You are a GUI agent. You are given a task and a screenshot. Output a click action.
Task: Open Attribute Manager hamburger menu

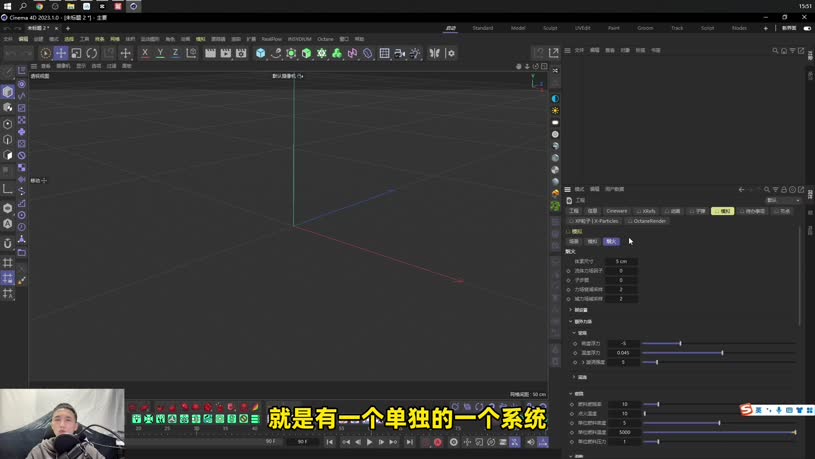[568, 189]
